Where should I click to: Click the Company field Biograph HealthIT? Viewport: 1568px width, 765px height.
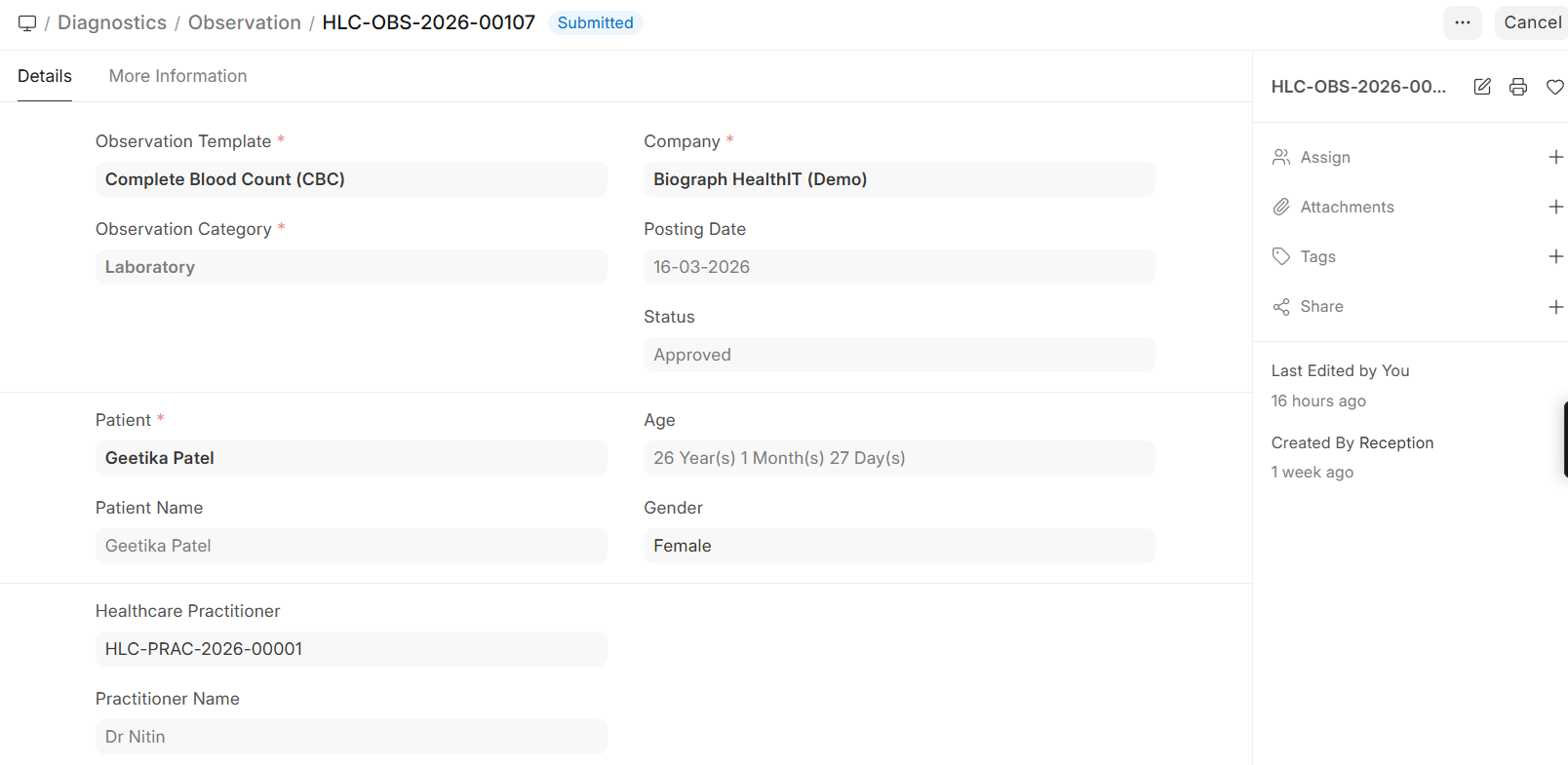point(898,179)
